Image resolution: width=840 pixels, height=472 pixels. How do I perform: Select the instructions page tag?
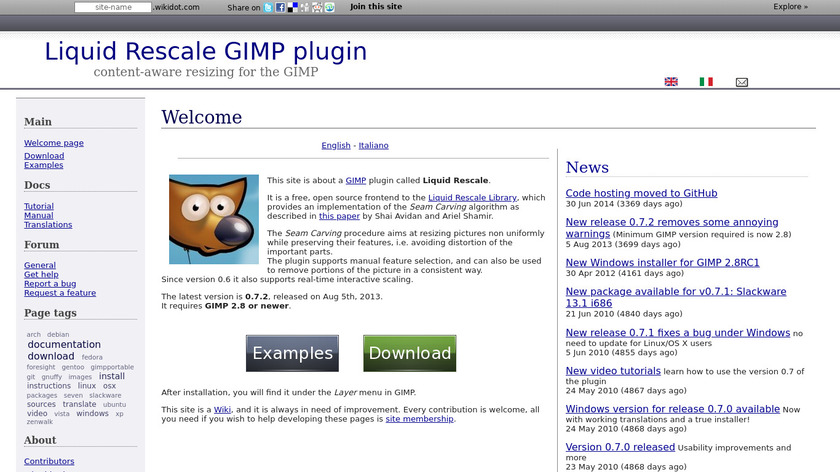click(49, 386)
